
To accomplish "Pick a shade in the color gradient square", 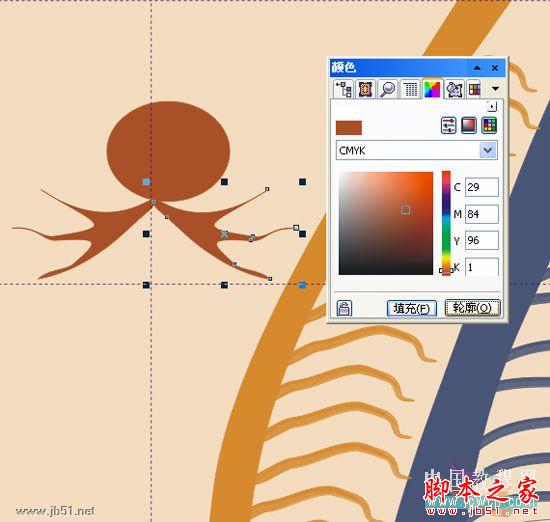I will 385,223.
